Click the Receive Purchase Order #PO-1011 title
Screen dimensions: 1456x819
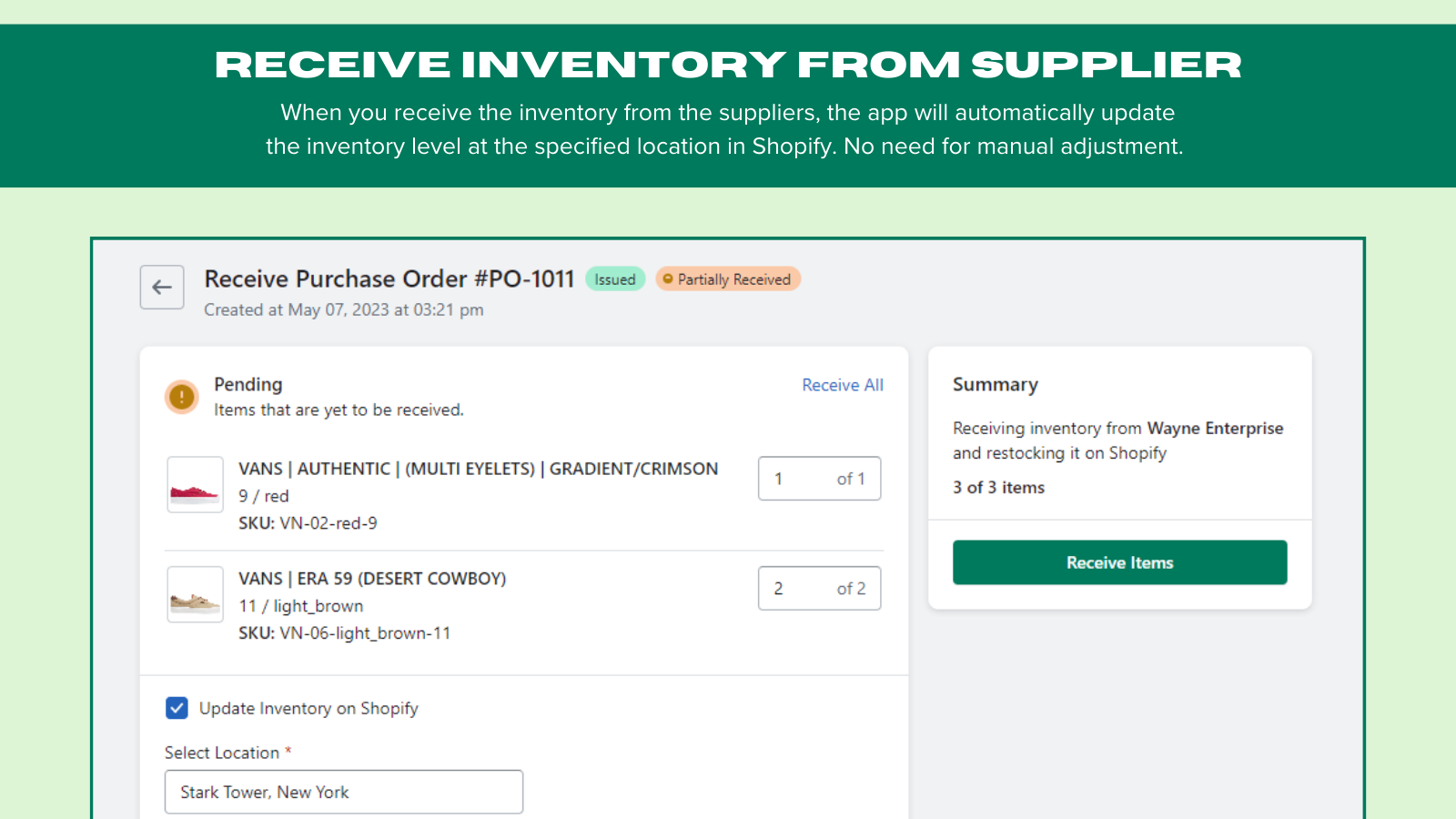(389, 279)
